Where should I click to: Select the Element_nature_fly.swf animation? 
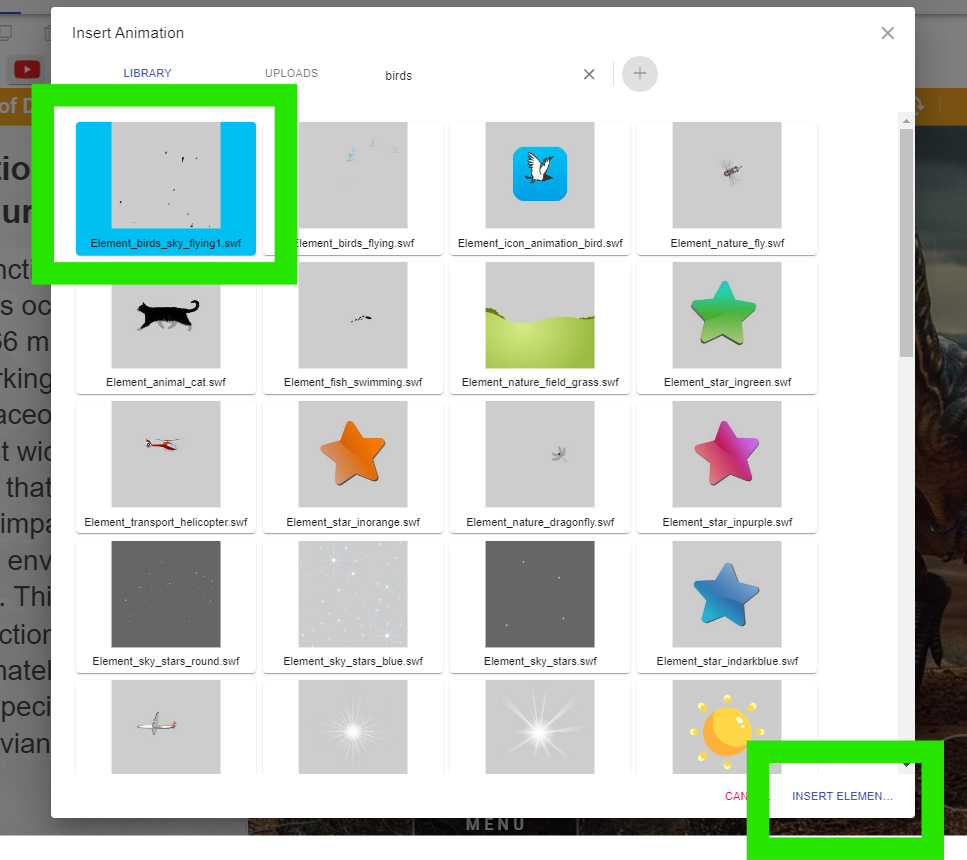726,188
